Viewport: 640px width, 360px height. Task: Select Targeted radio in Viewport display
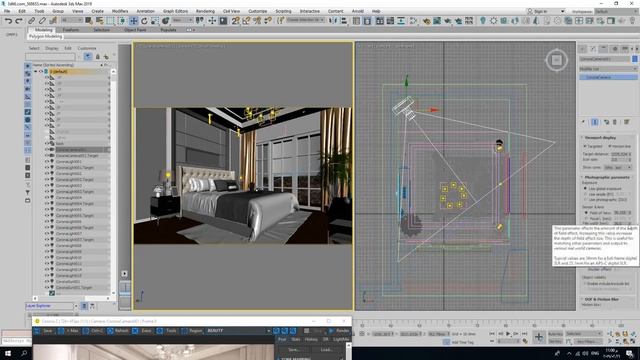pyautogui.click(x=585, y=146)
